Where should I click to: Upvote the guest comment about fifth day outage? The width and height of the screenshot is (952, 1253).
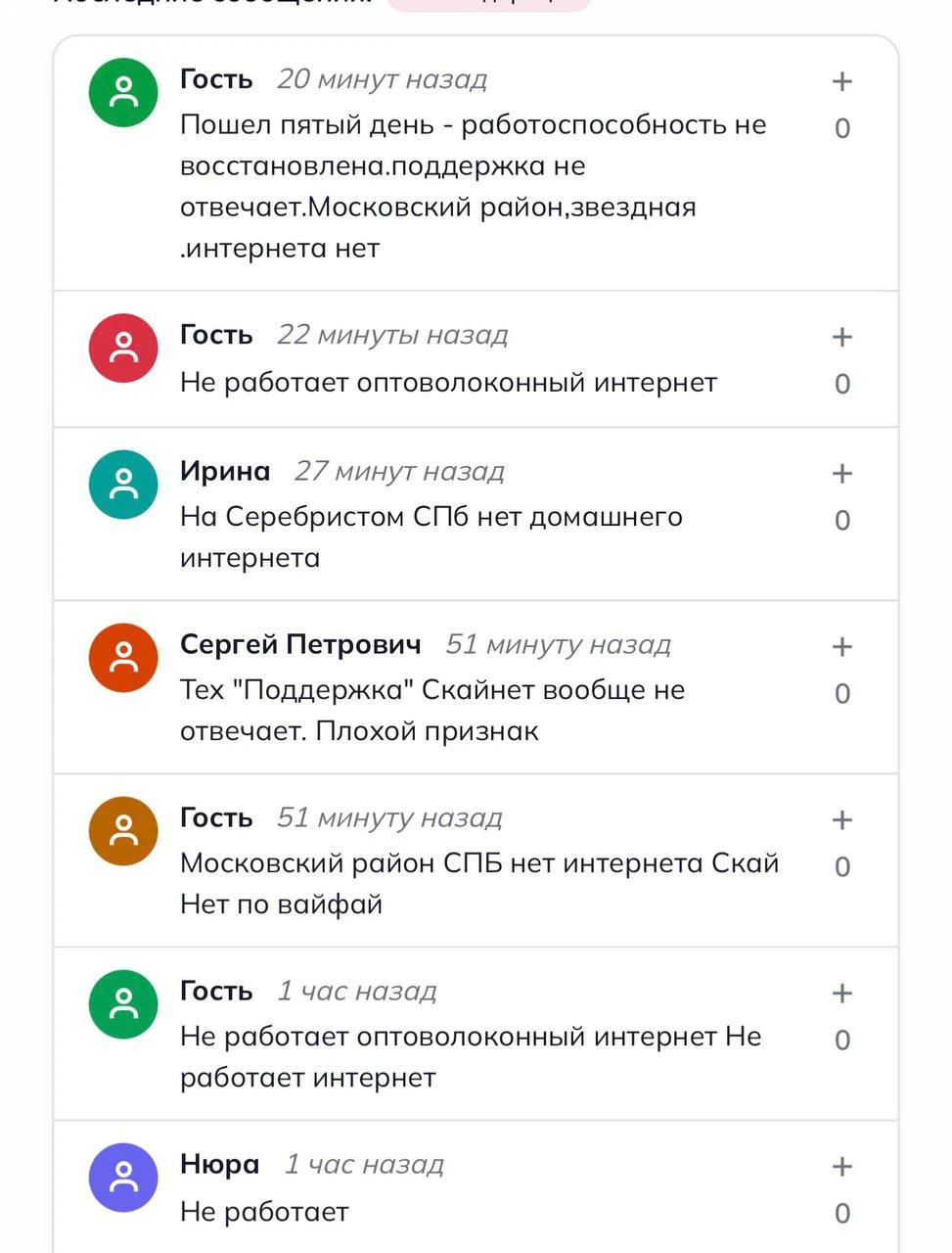(841, 81)
